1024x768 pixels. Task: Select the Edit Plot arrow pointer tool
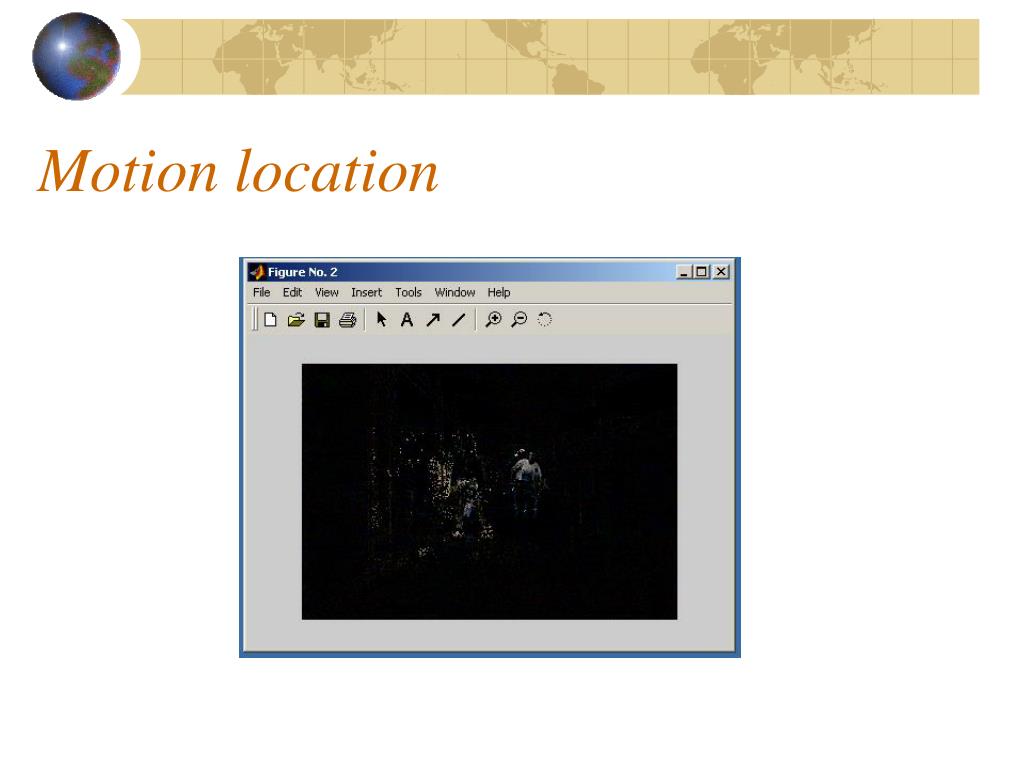pos(381,319)
